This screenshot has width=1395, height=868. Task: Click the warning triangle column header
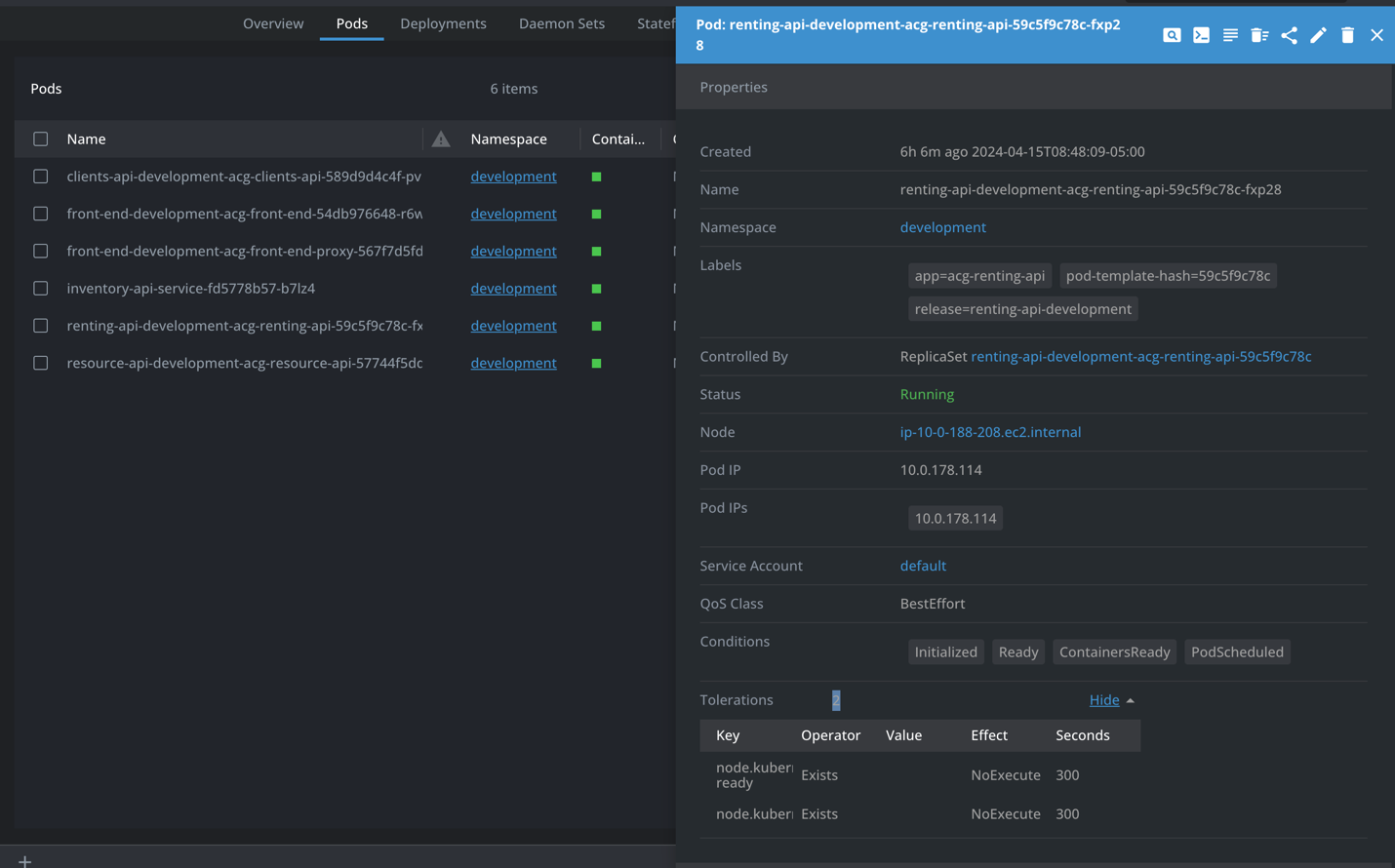(441, 138)
